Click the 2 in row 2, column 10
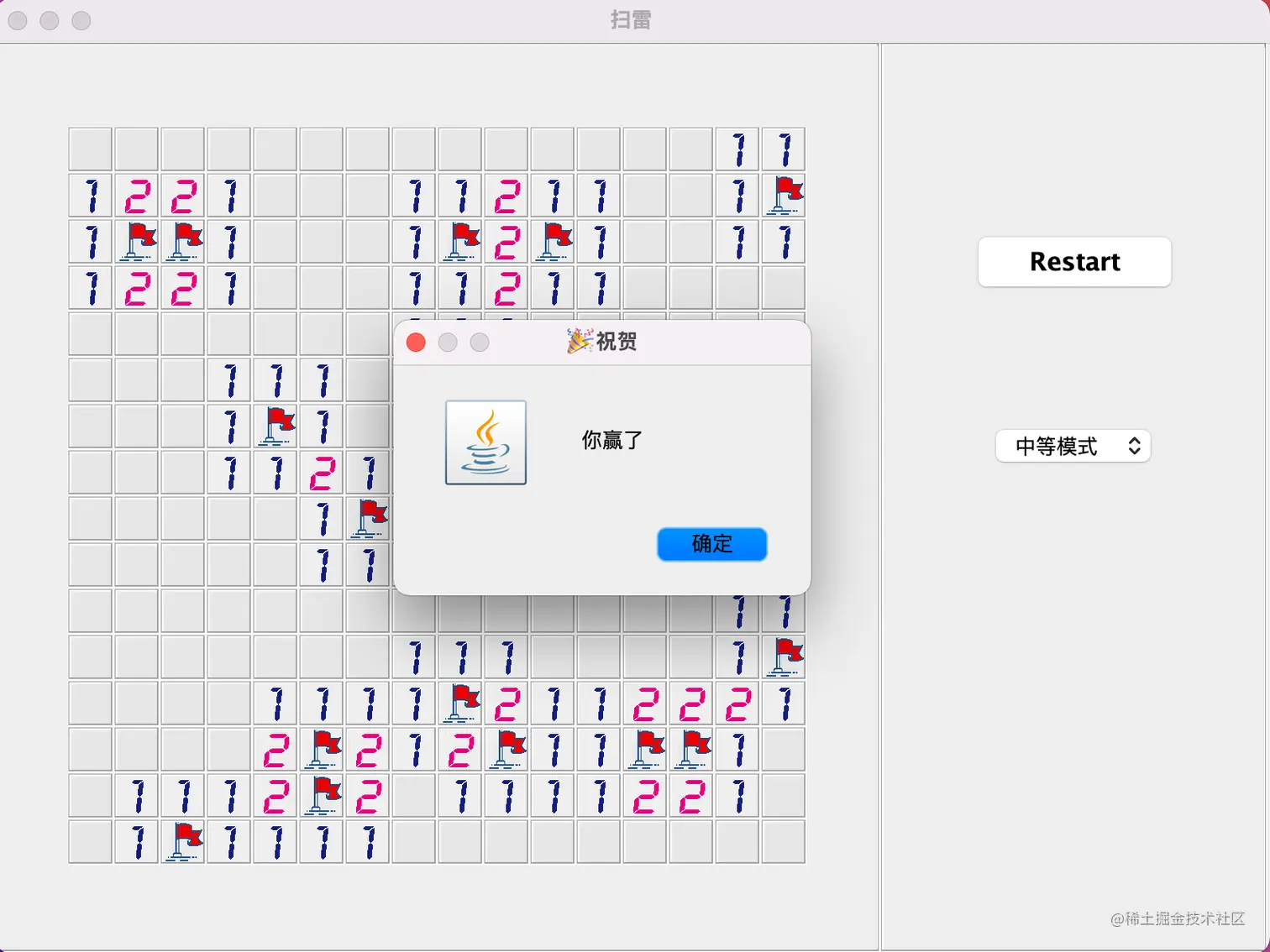The height and width of the screenshot is (952, 1270). tap(506, 196)
